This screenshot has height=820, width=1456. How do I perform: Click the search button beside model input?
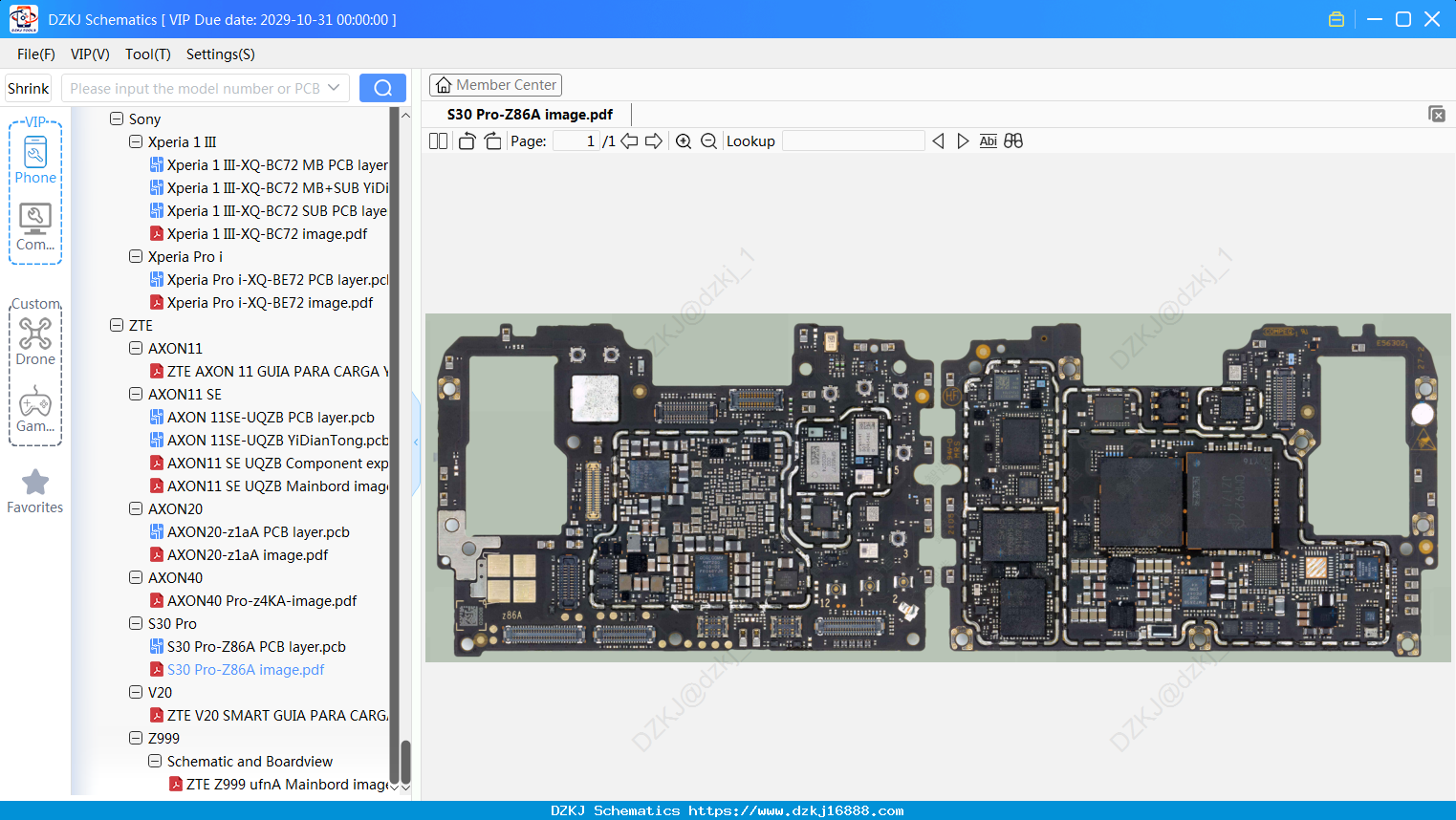pyautogui.click(x=382, y=88)
